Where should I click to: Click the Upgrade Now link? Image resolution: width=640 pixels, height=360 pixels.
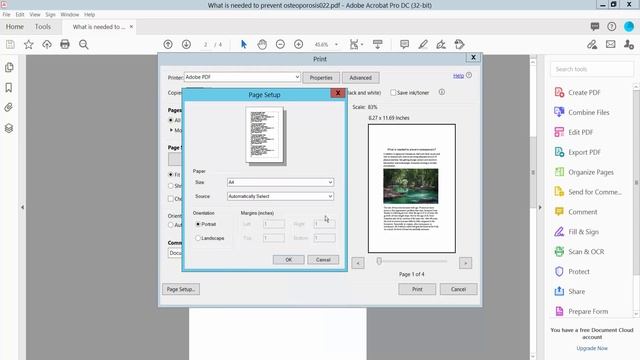[x=592, y=348]
